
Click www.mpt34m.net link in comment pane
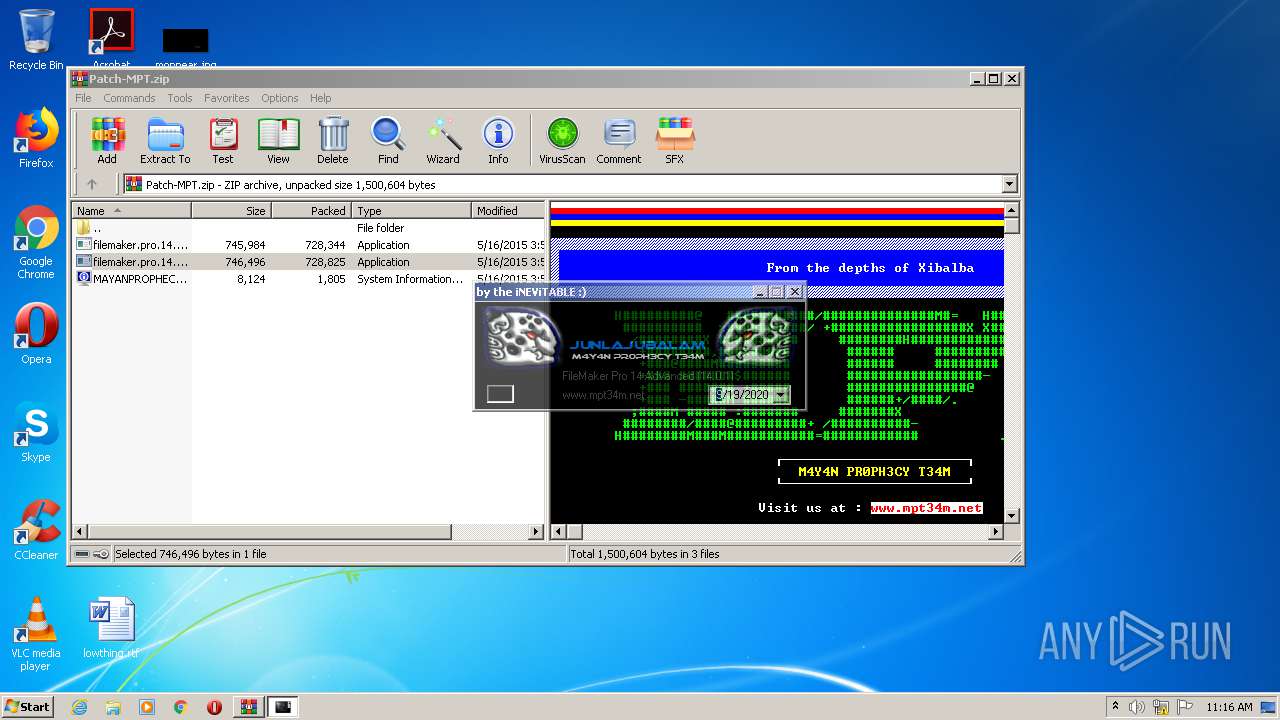click(x=926, y=508)
